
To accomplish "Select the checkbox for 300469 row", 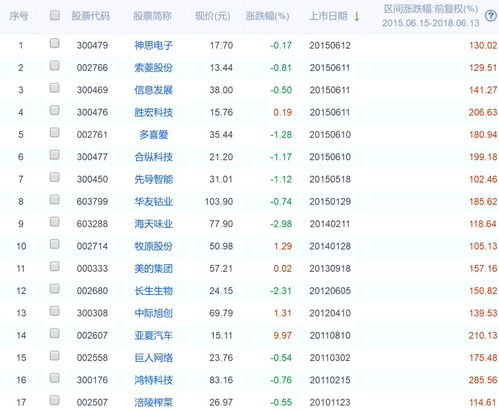I will pos(55,88).
